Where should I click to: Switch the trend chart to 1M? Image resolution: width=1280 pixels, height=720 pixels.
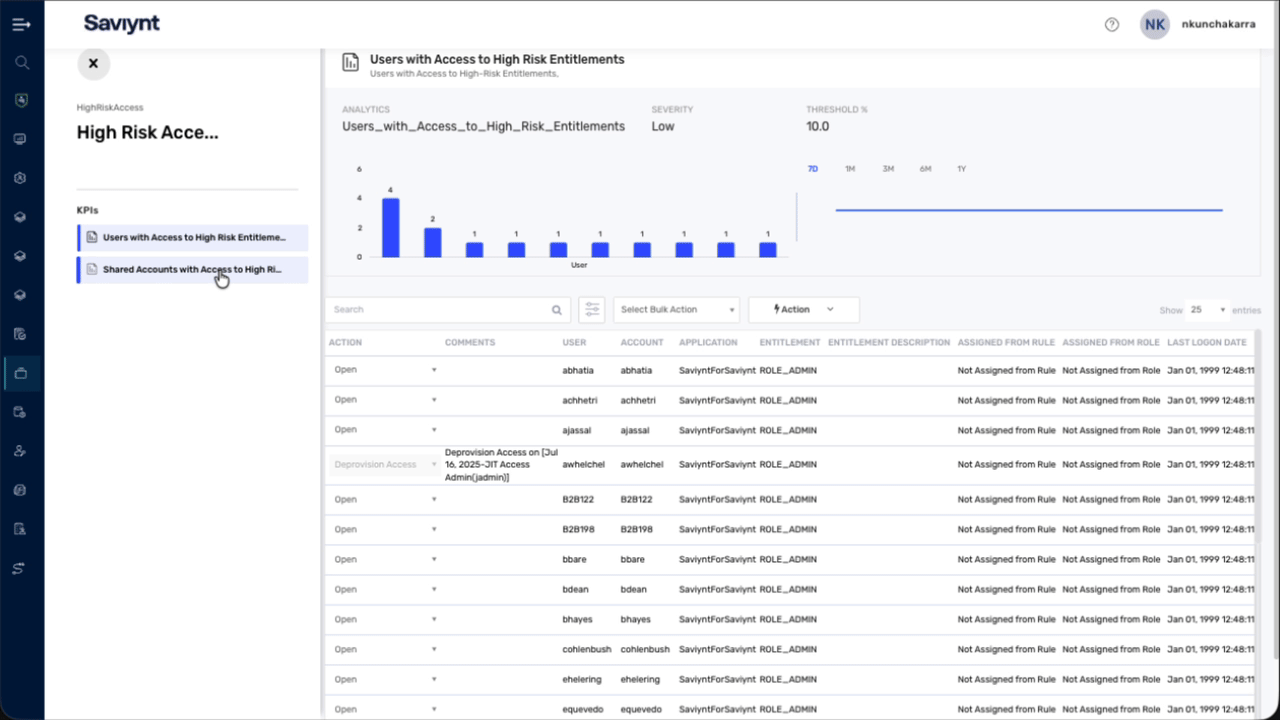tap(850, 169)
